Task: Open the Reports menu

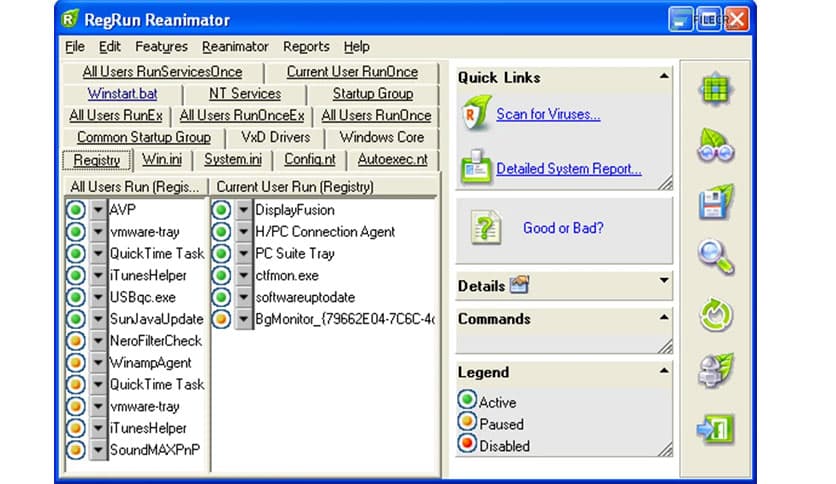Action: pyautogui.click(x=306, y=47)
